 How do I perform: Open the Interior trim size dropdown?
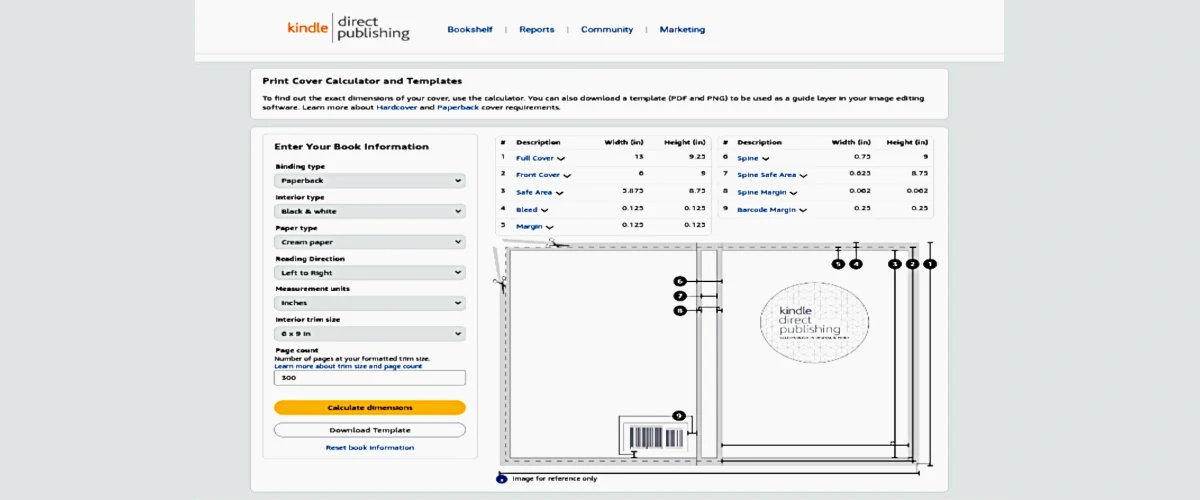tap(370, 334)
